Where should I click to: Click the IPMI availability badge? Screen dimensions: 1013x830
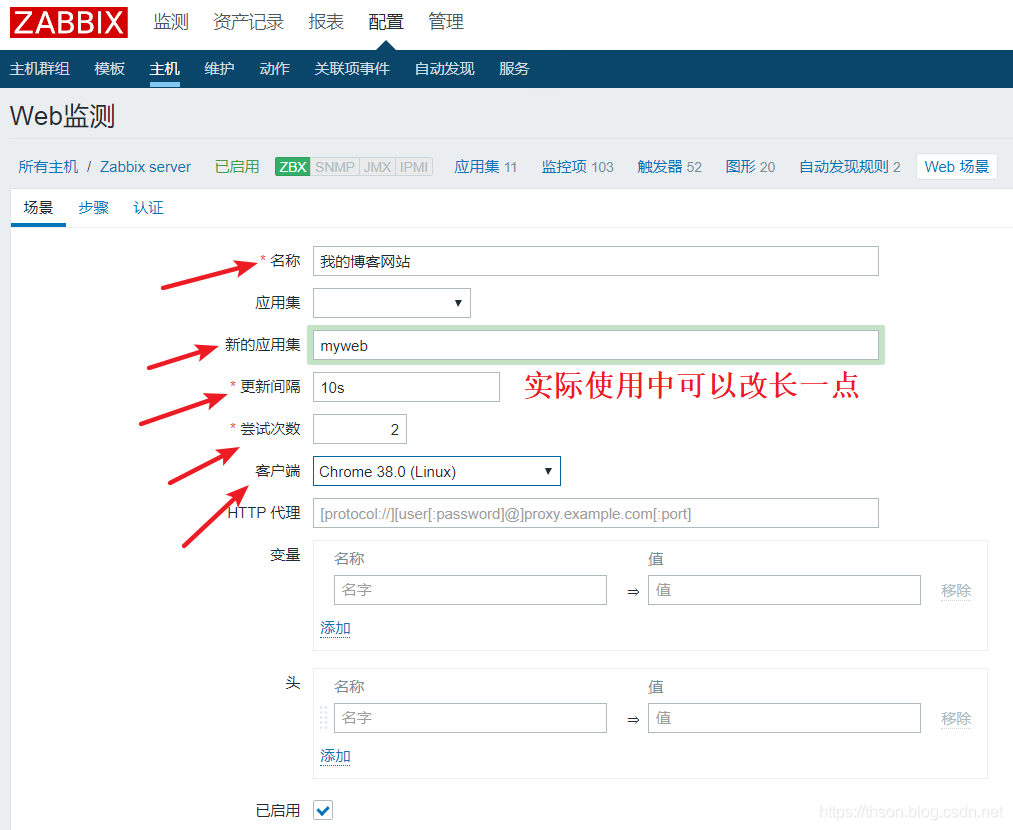[414, 167]
